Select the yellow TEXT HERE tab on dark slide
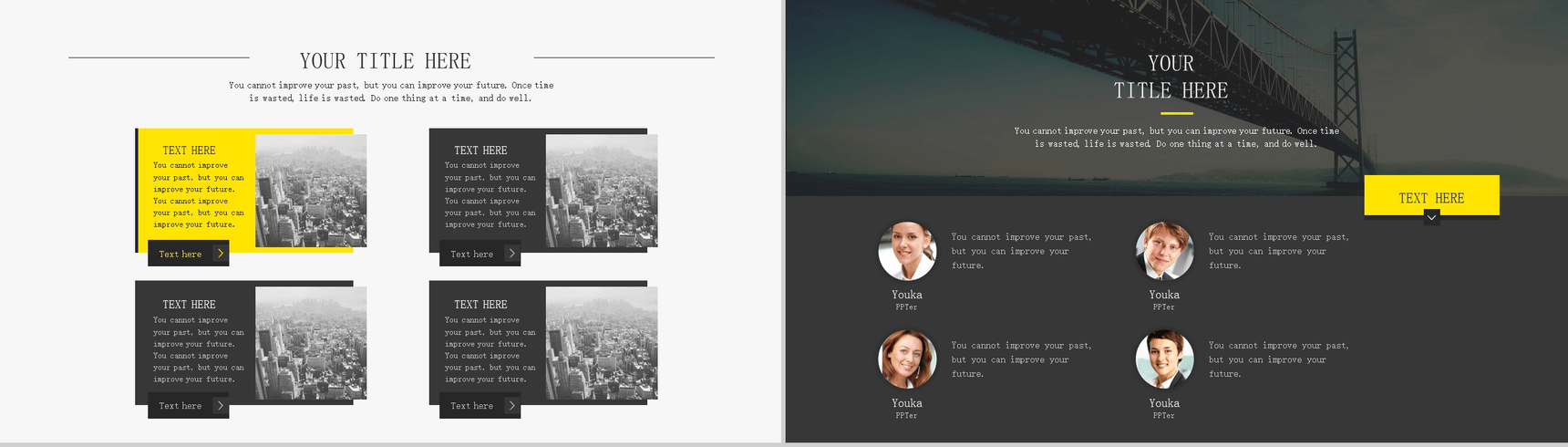Image resolution: width=1568 pixels, height=447 pixels. pos(1431,195)
